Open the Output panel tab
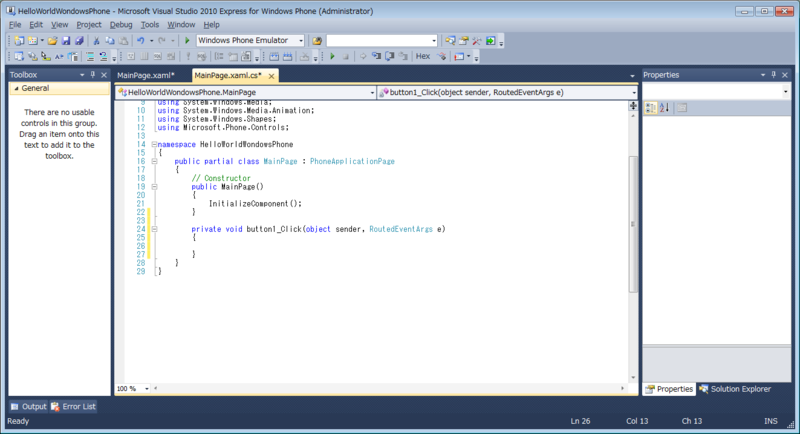Screen dimensions: 800x434 coord(29,406)
